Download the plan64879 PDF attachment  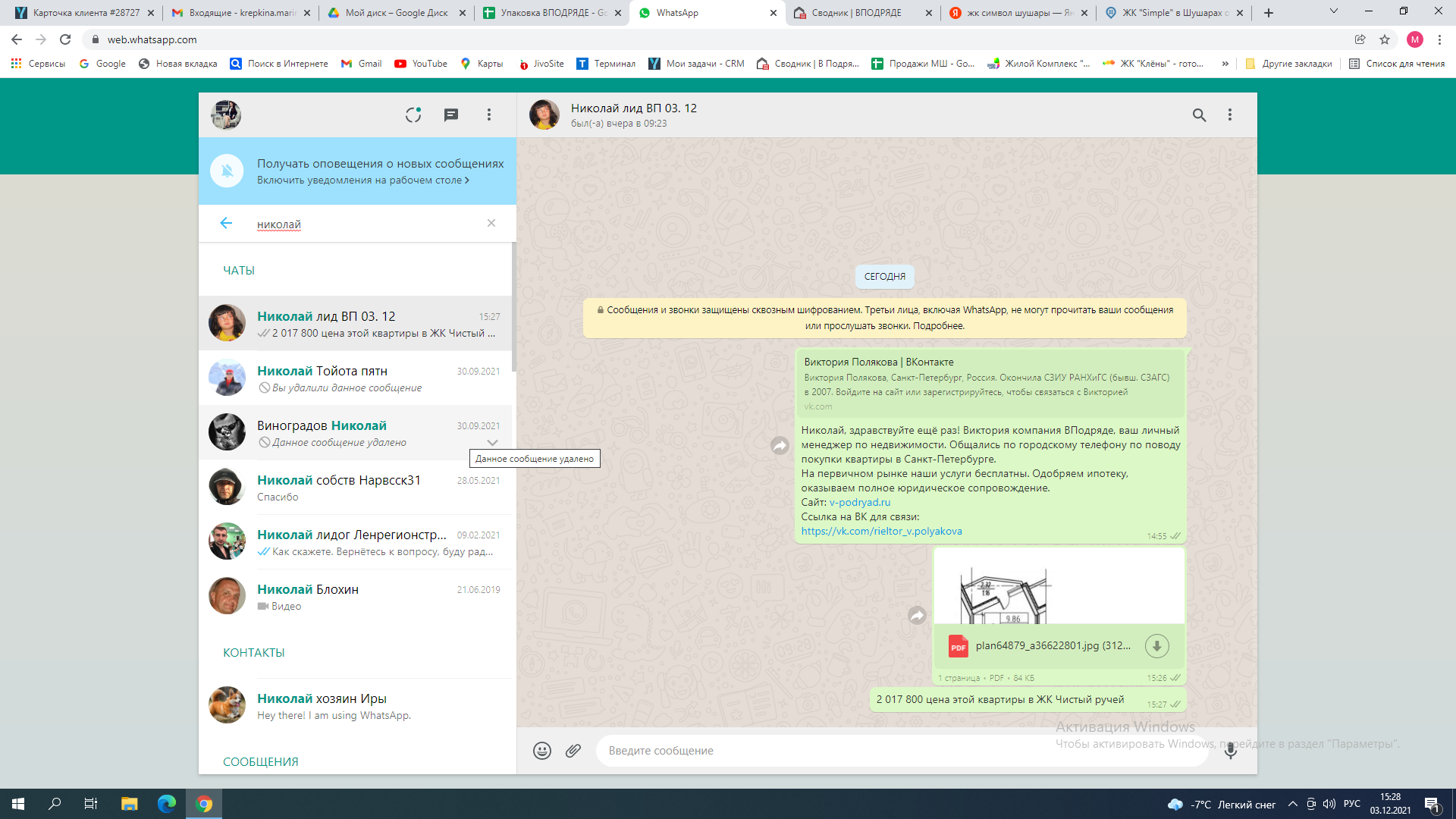1156,646
